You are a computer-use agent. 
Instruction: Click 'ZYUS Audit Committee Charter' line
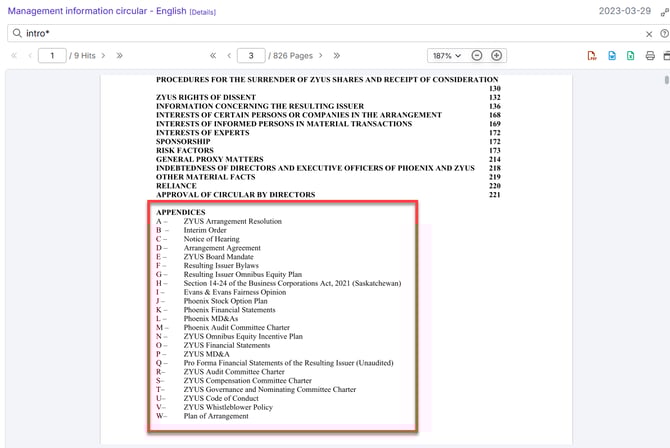point(234,372)
